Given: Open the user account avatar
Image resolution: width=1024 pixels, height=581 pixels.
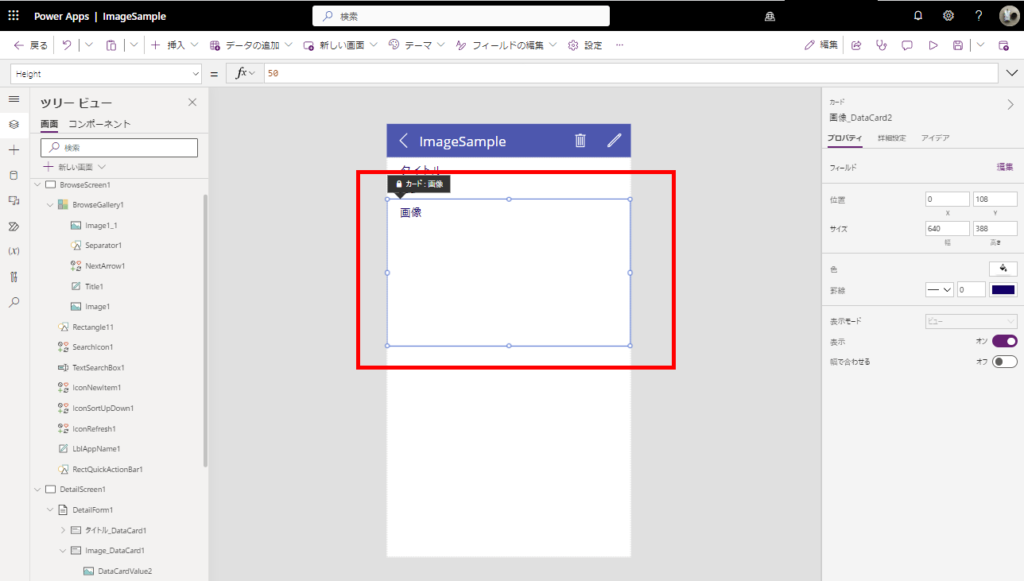Looking at the screenshot, I should pos(1009,16).
